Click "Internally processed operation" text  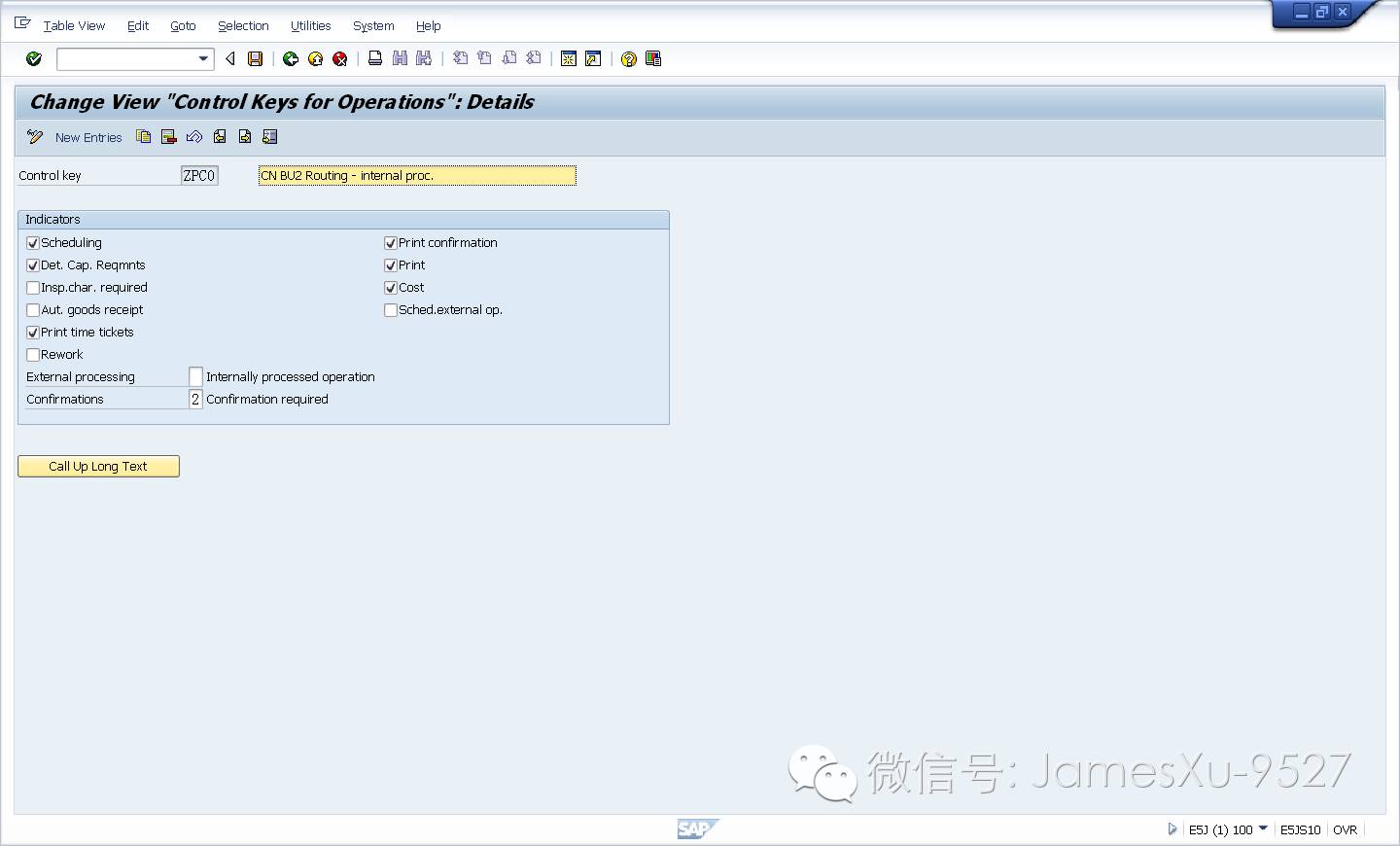[x=291, y=377]
